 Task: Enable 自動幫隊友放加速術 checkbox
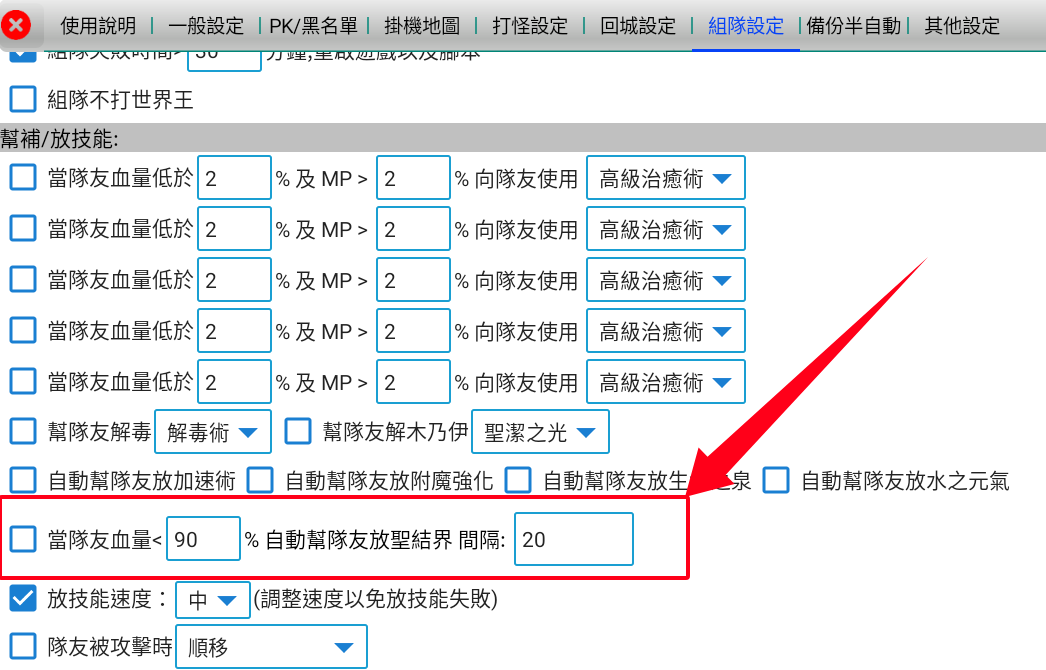[22, 481]
